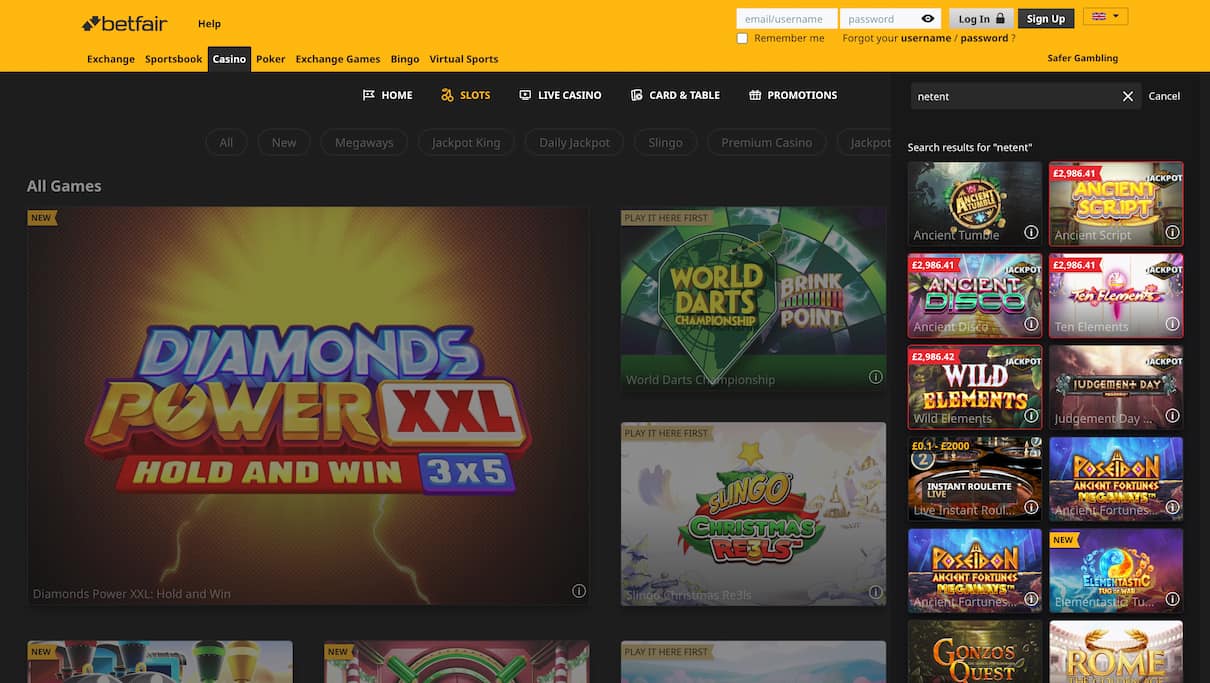Click the Sign Up button

[x=1045, y=18]
